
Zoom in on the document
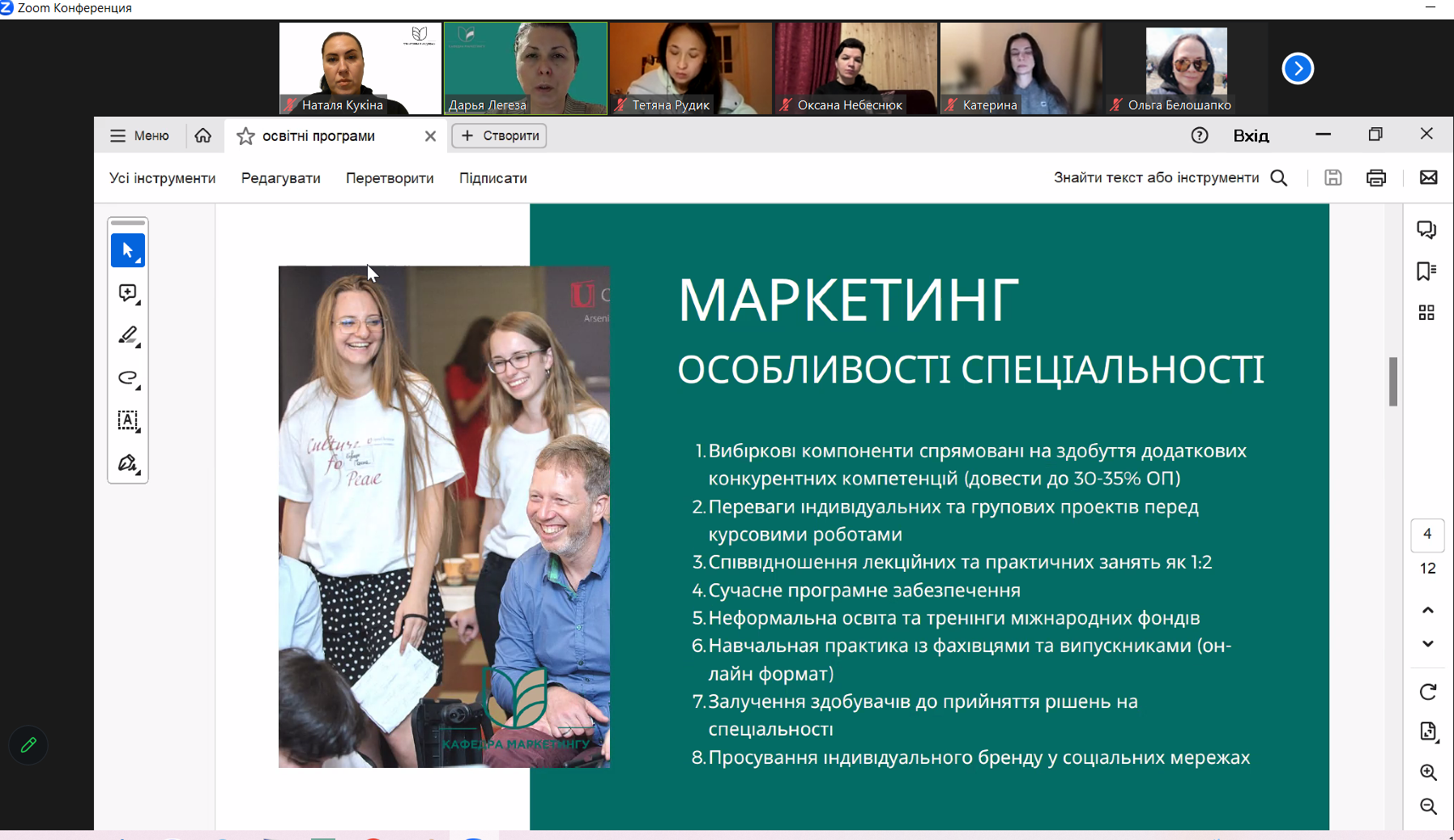pos(1428,773)
